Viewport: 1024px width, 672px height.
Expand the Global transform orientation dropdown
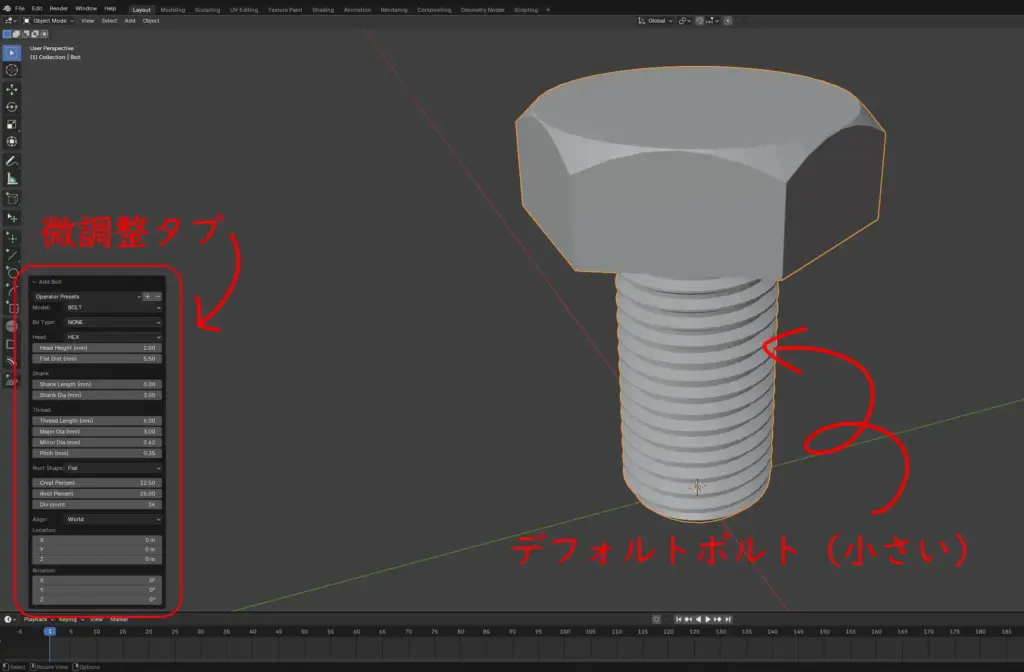(658, 20)
